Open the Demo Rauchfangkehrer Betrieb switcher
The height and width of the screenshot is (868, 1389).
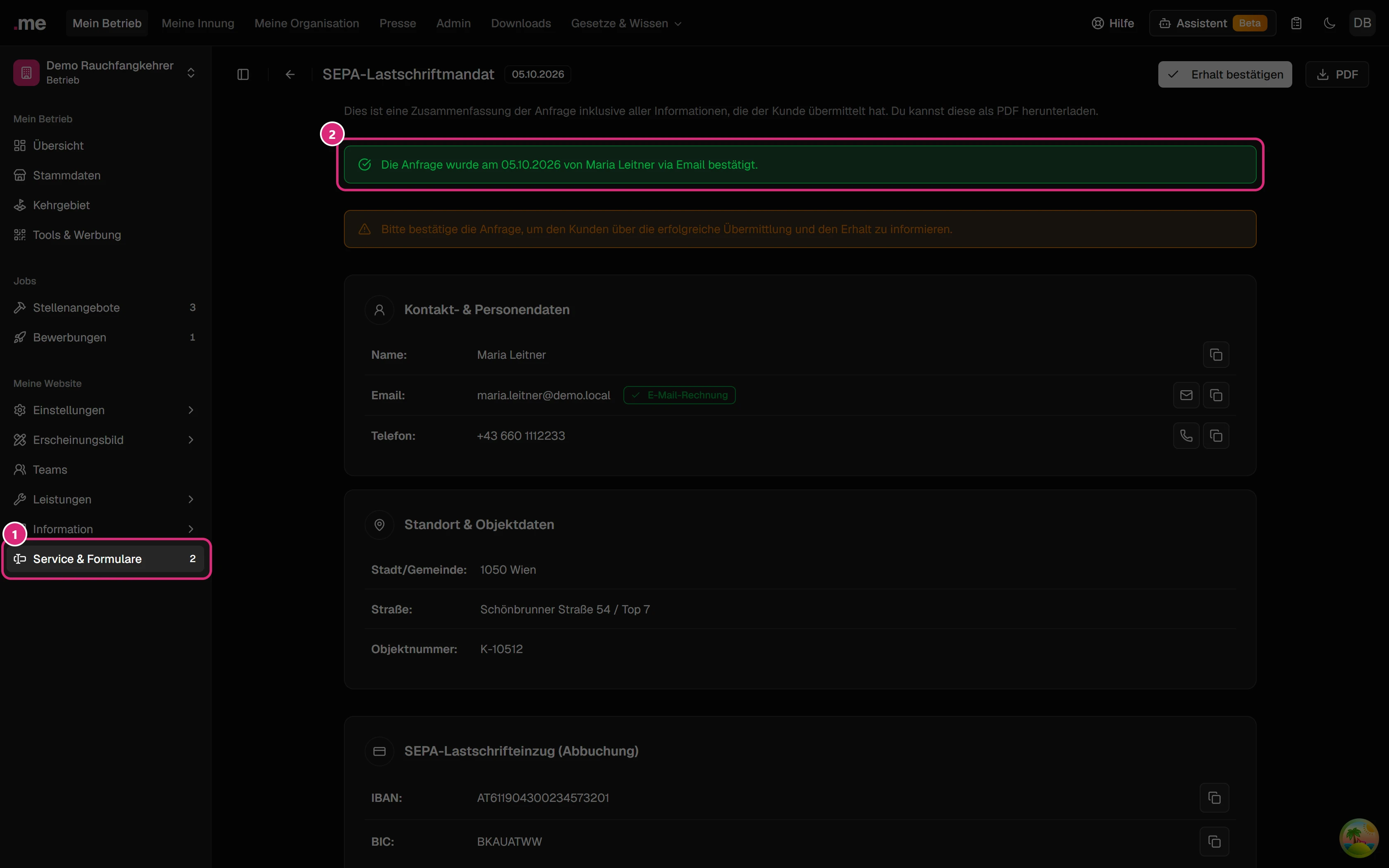coord(105,73)
